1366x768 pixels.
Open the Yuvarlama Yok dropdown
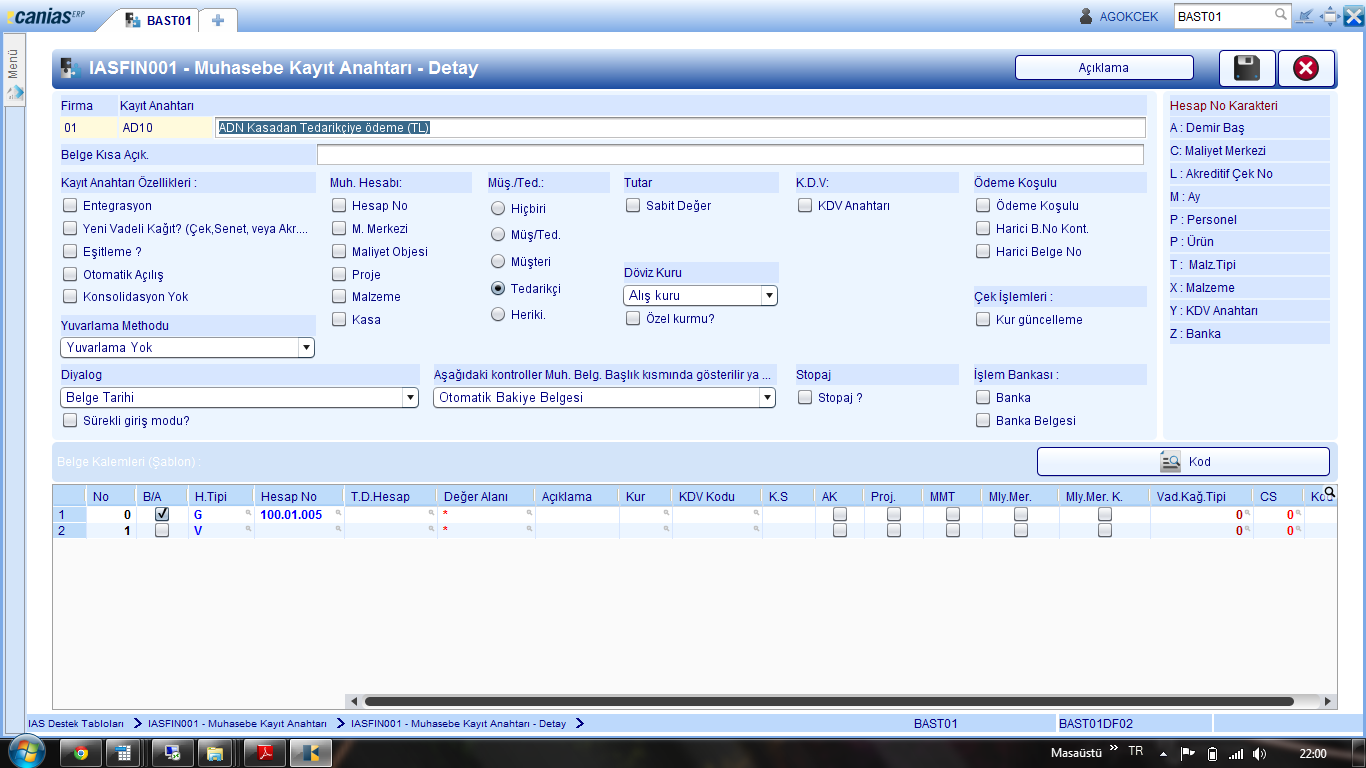188,347
